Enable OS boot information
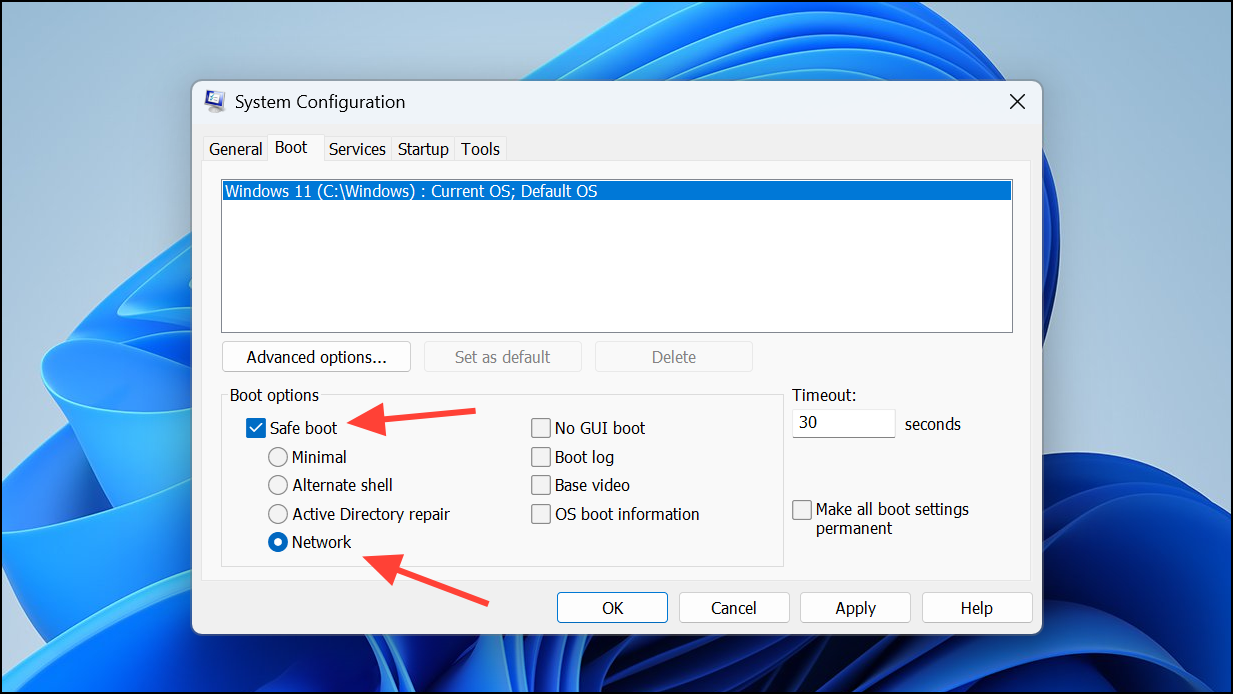The width and height of the screenshot is (1233, 694). point(541,513)
